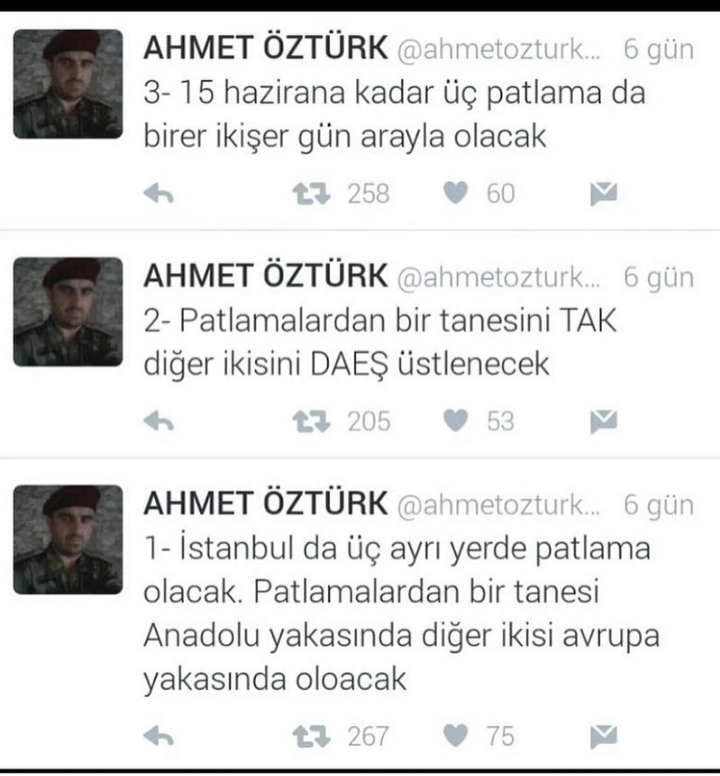Reply to the 'İstanbul da üç ayrı' tweet
Screen dimensions: 720x776
click(159, 737)
